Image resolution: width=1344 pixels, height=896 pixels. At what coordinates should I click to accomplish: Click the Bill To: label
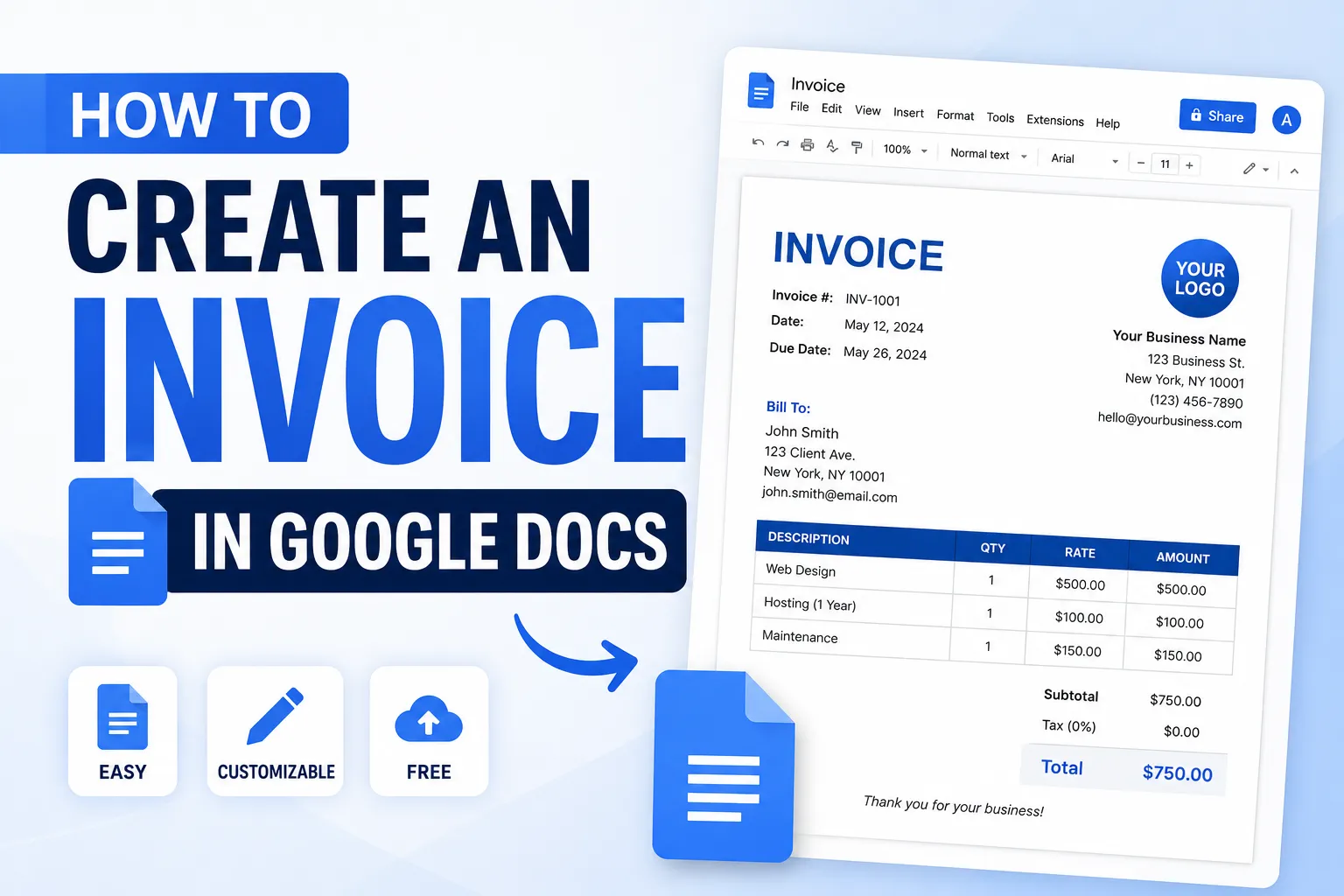[x=788, y=407]
